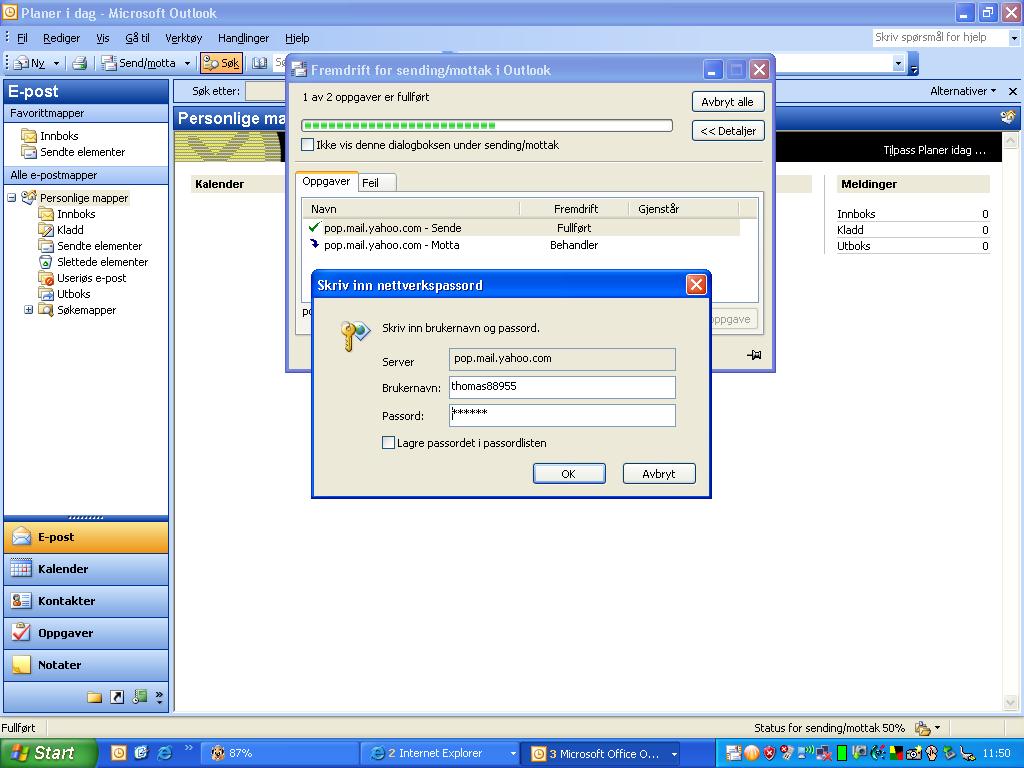Image resolution: width=1024 pixels, height=768 pixels.
Task: Click the Kalender navigation pane button
Action: (x=86, y=569)
